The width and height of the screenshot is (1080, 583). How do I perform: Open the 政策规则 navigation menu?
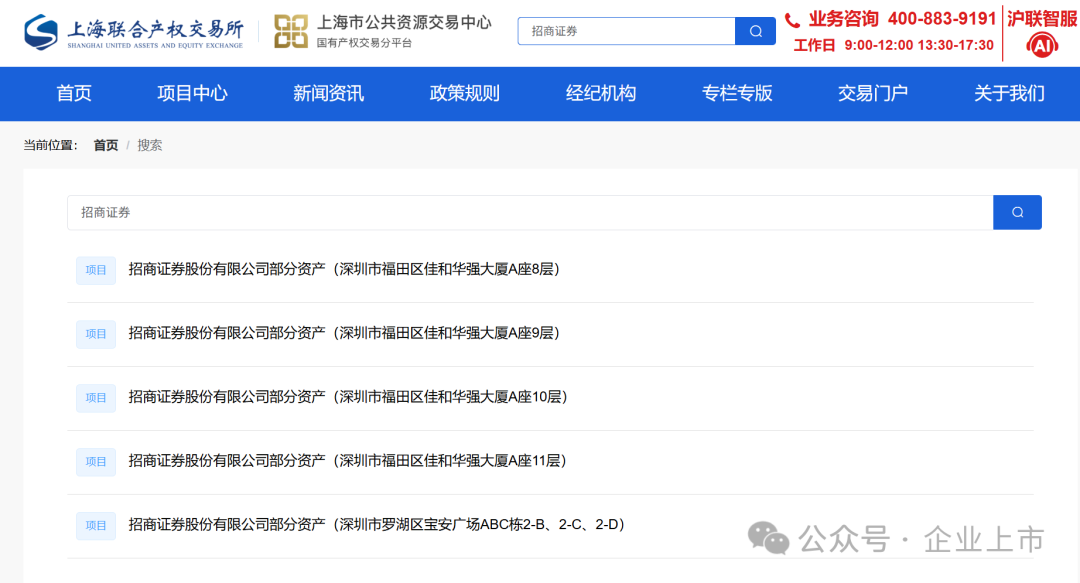[465, 93]
